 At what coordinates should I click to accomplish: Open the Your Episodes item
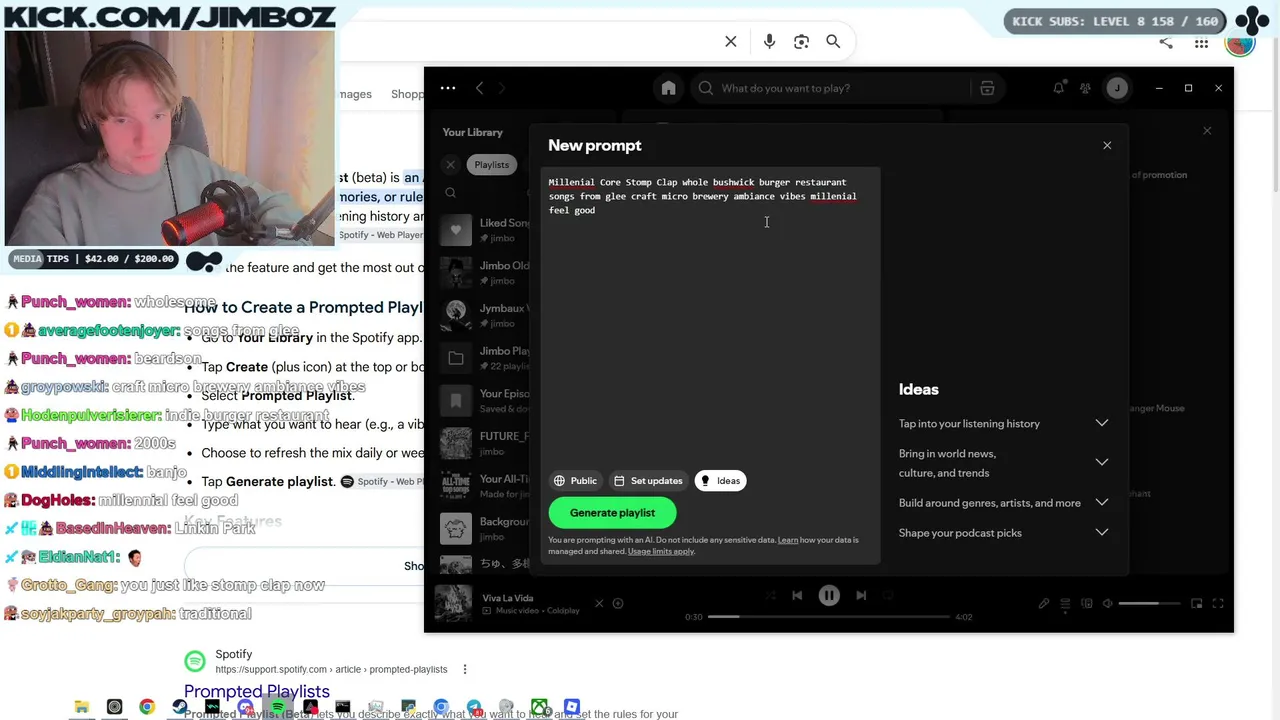[484, 401]
